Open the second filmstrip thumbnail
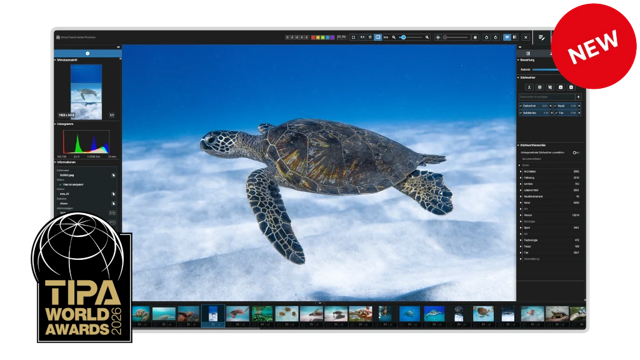Screen dimensions: 640x360 tap(164, 314)
